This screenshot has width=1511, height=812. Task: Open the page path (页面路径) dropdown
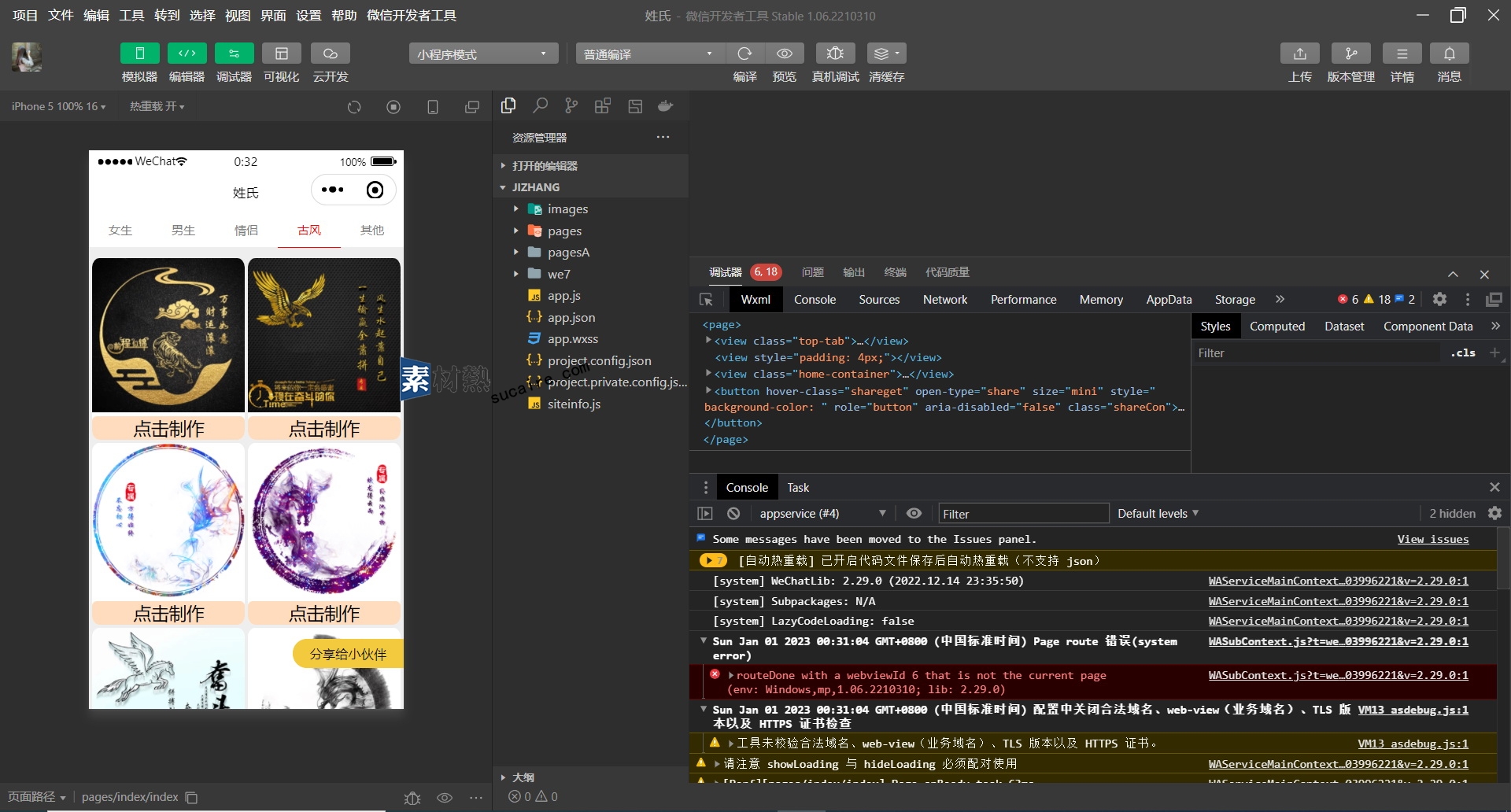[x=37, y=797]
